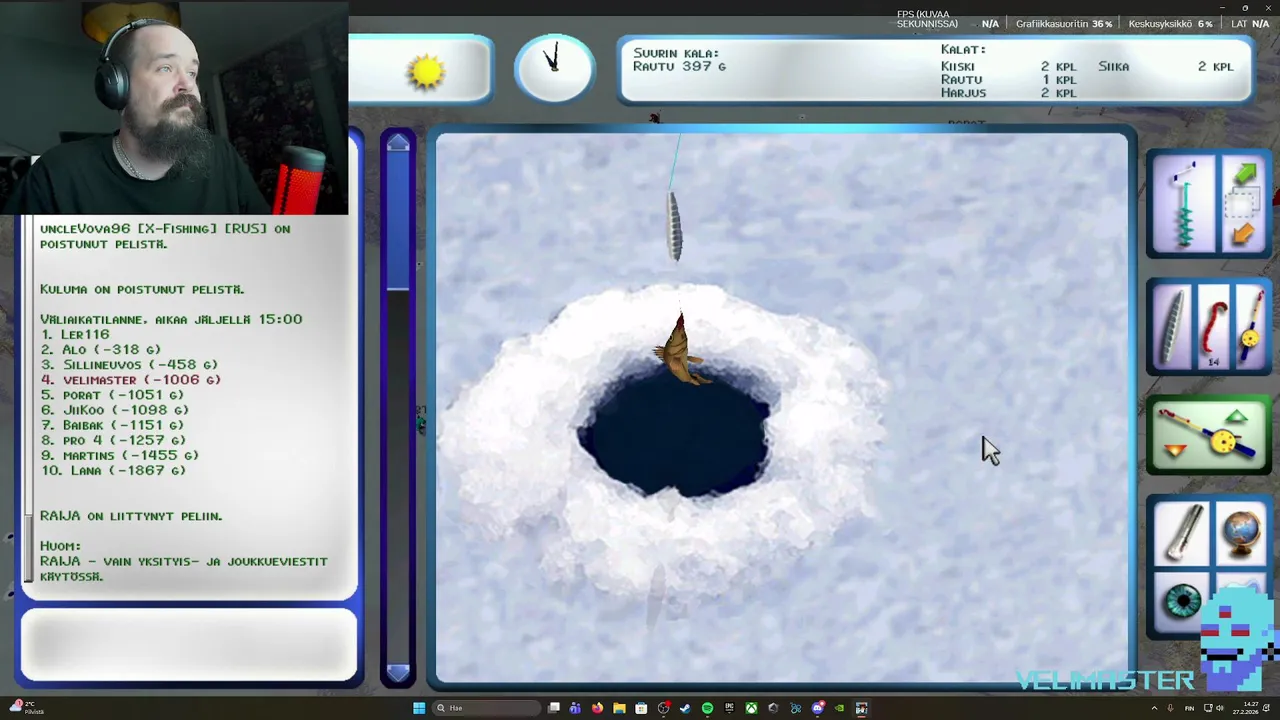The width and height of the screenshot is (1280, 720).
Task: Open the globe map icon
Action: coord(1240,531)
